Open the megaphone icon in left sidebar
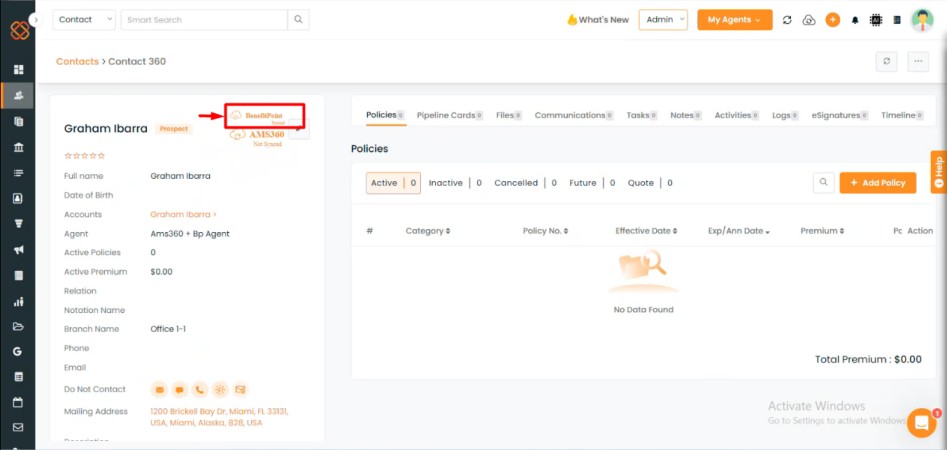Screen dimensions: 947x450 (x=18, y=250)
